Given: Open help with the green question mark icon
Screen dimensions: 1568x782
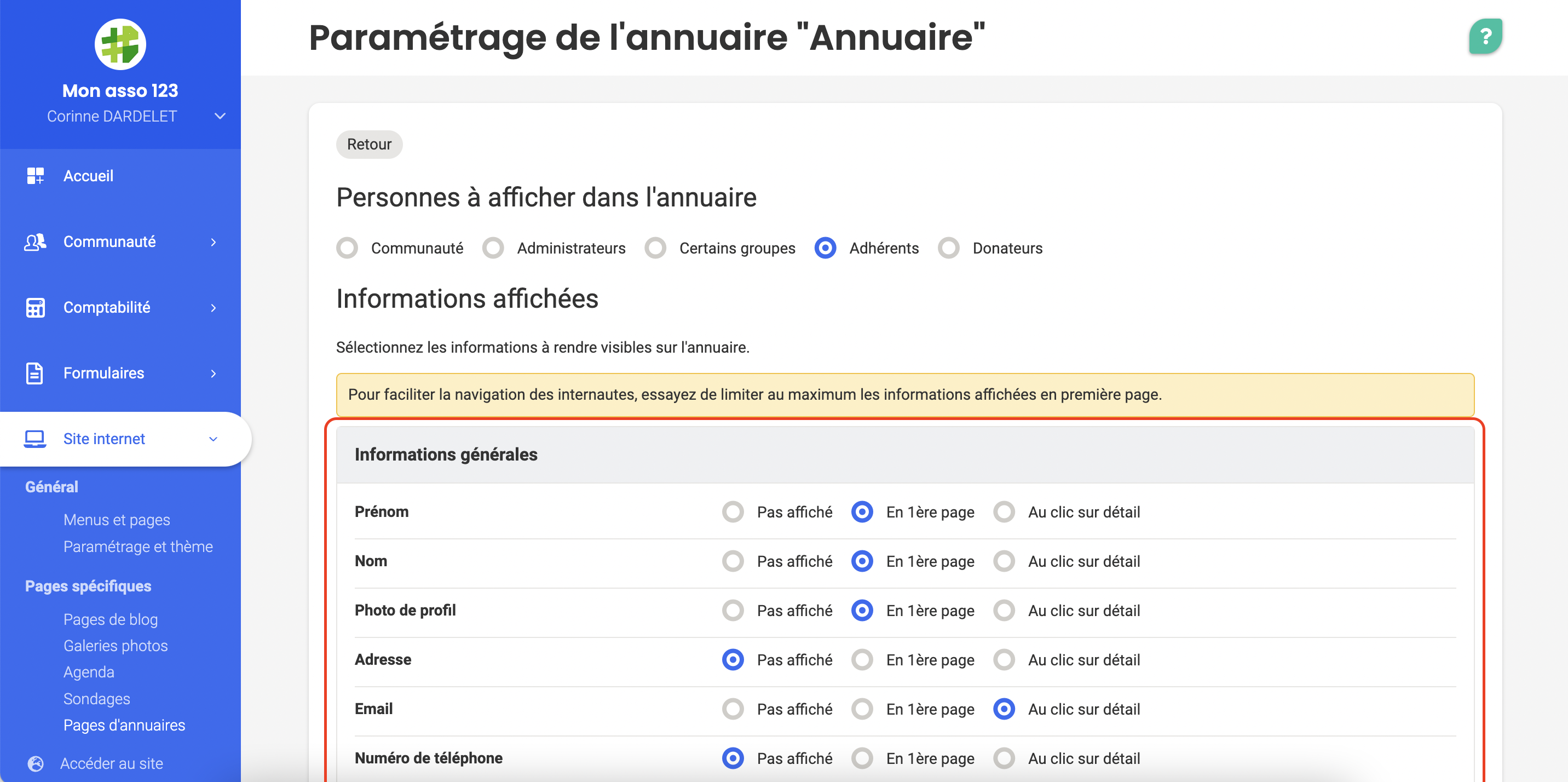Looking at the screenshot, I should (x=1485, y=37).
